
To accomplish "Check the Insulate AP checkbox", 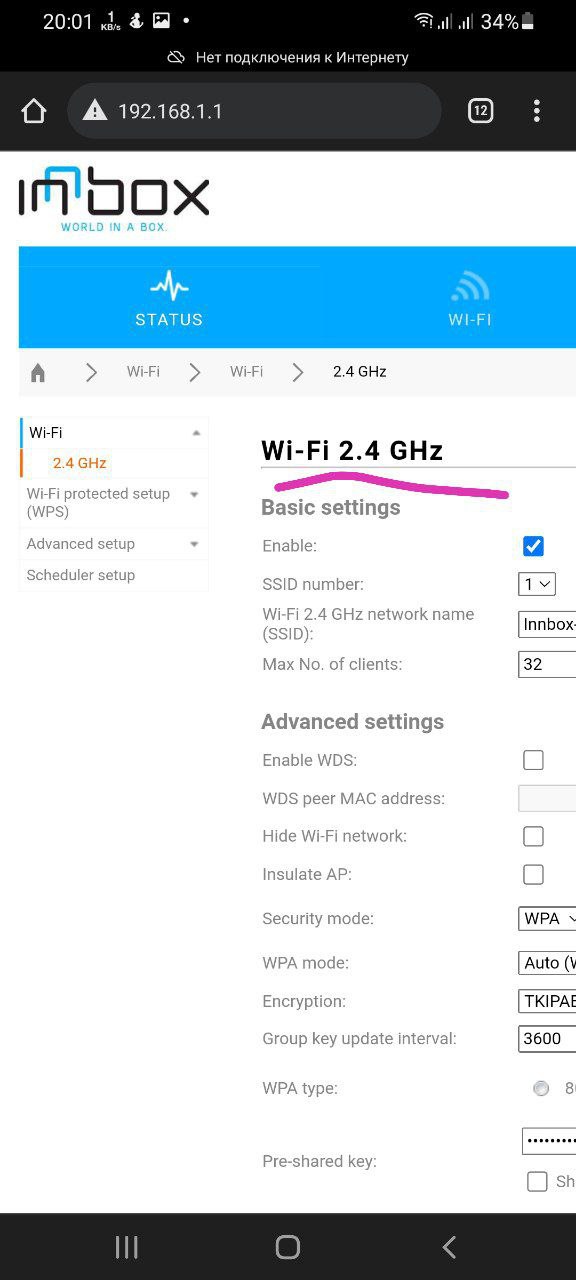I will click(x=534, y=874).
